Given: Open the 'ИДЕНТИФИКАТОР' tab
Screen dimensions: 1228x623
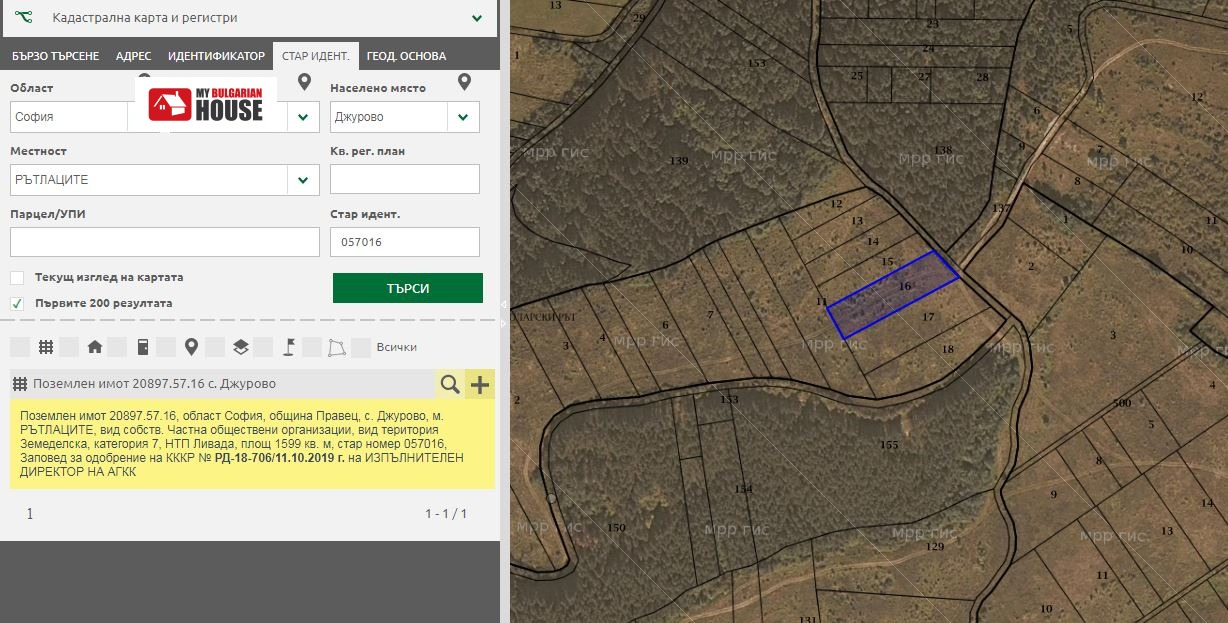Looking at the screenshot, I should [x=216, y=56].
